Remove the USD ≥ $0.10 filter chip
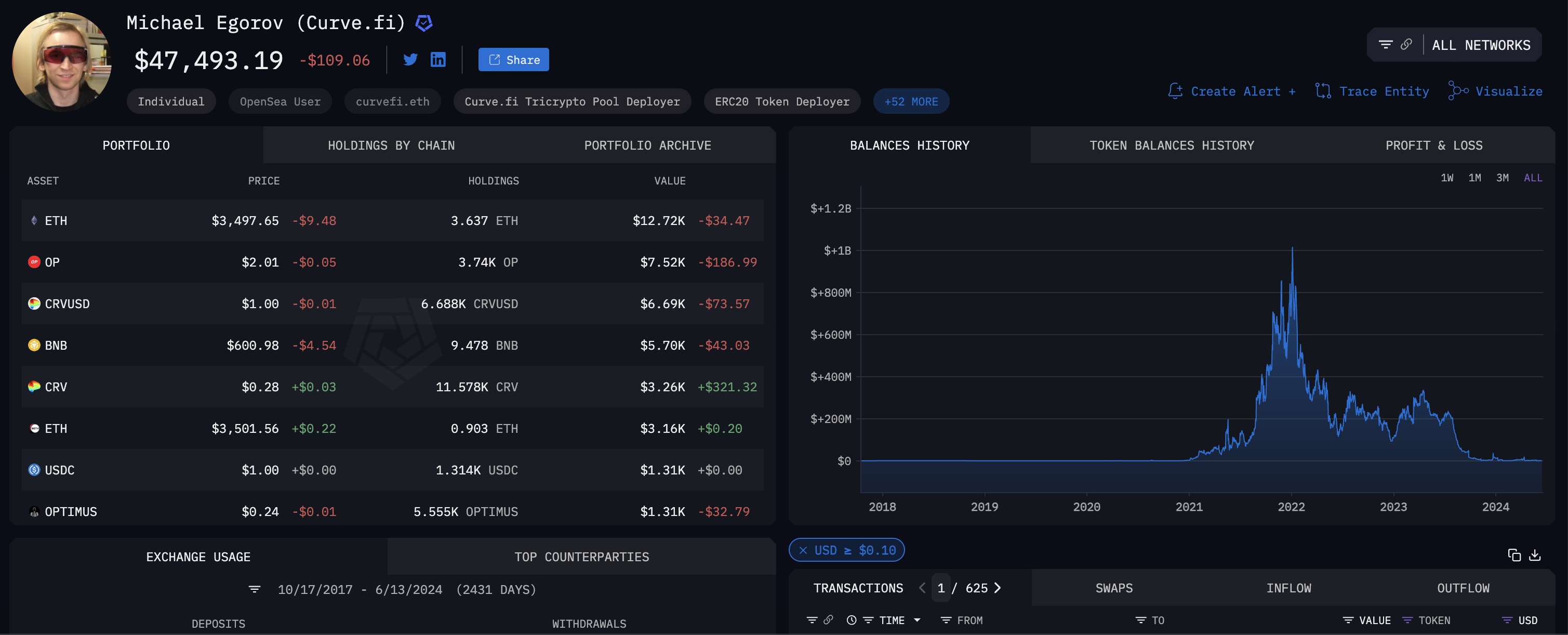The width and height of the screenshot is (1568, 635). (x=803, y=550)
